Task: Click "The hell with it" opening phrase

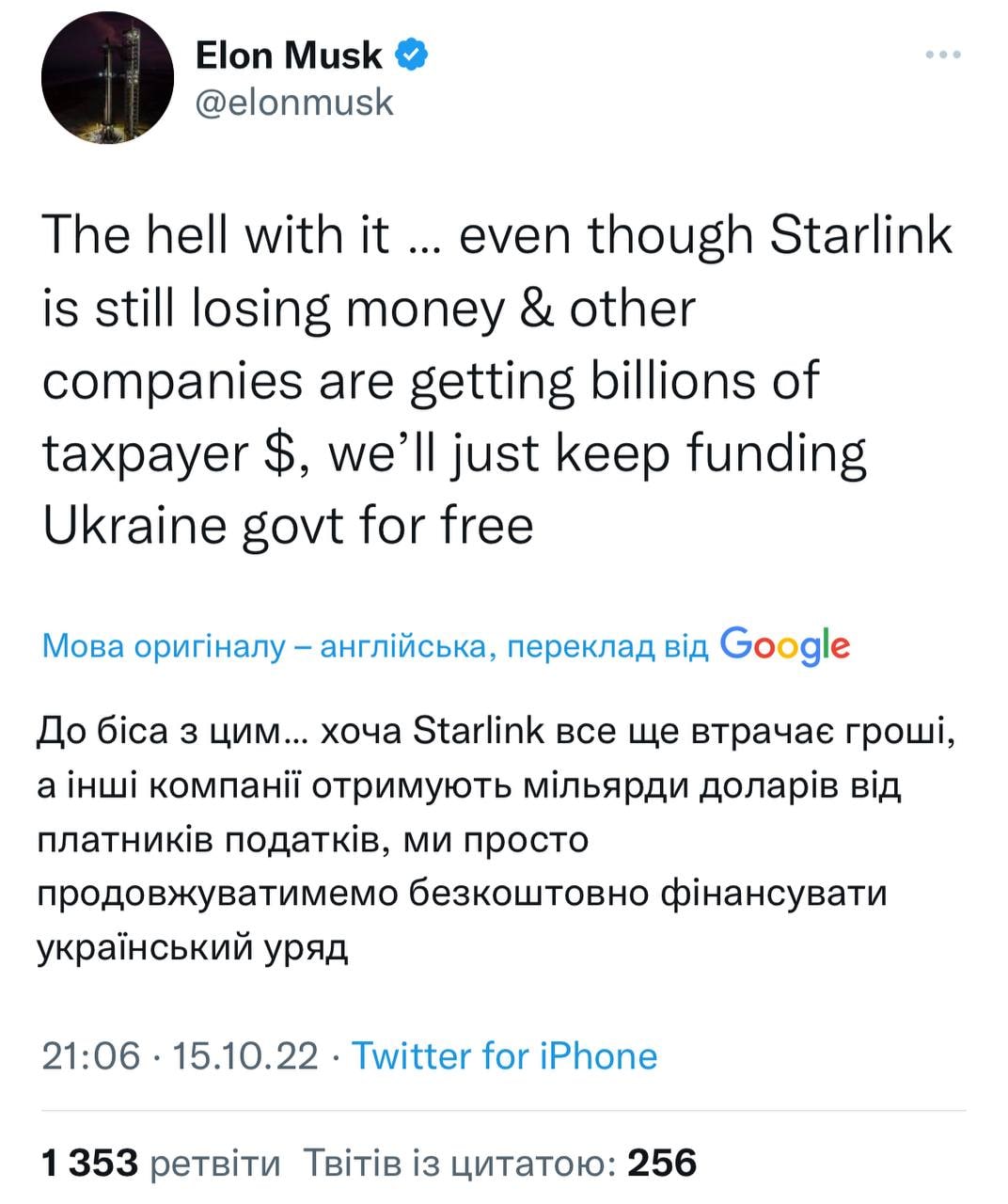Action: pyautogui.click(x=215, y=235)
